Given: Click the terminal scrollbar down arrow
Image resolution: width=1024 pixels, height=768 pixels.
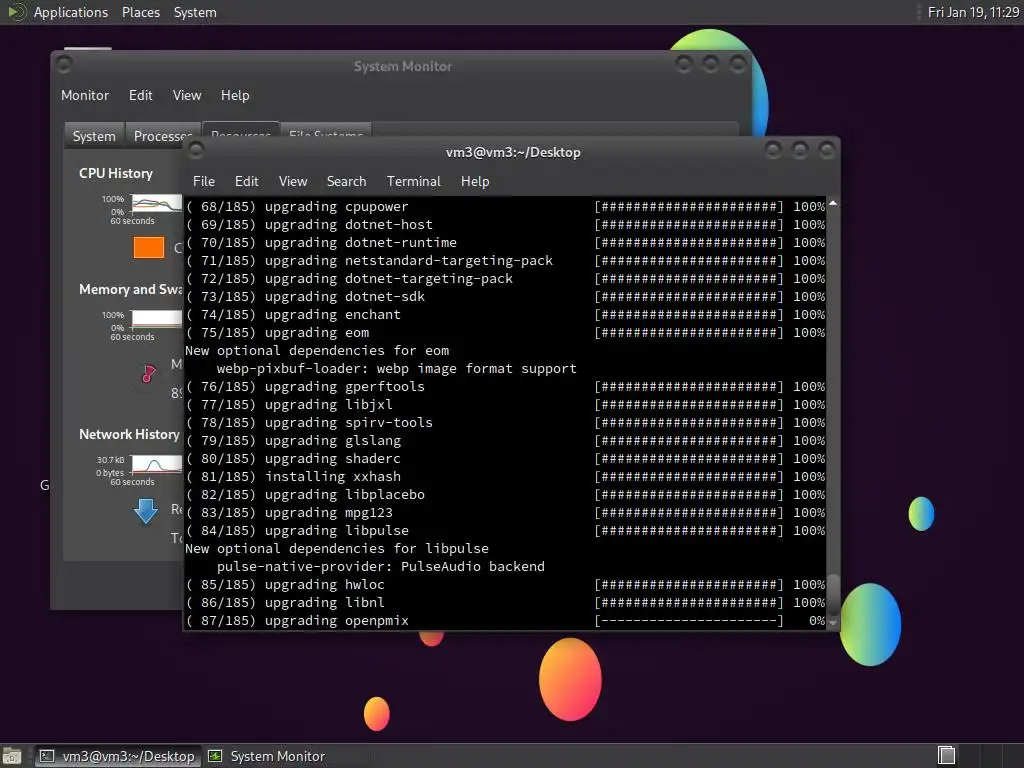Looking at the screenshot, I should pyautogui.click(x=833, y=623).
